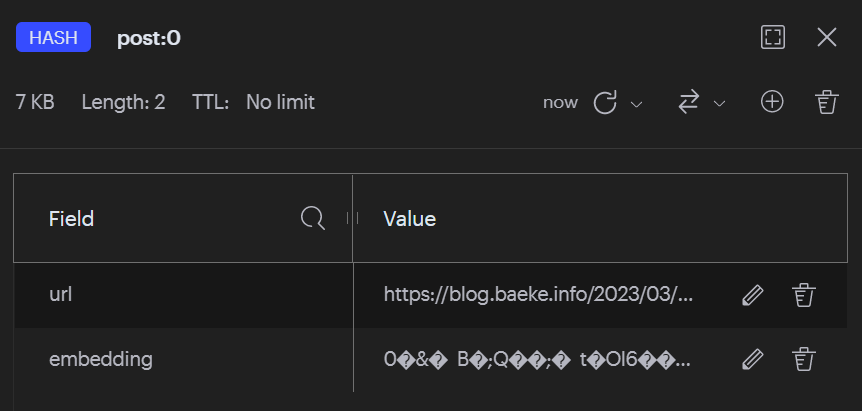Click the blog.baeke.info URL value
Screen dimensions: 862x411
538,295
